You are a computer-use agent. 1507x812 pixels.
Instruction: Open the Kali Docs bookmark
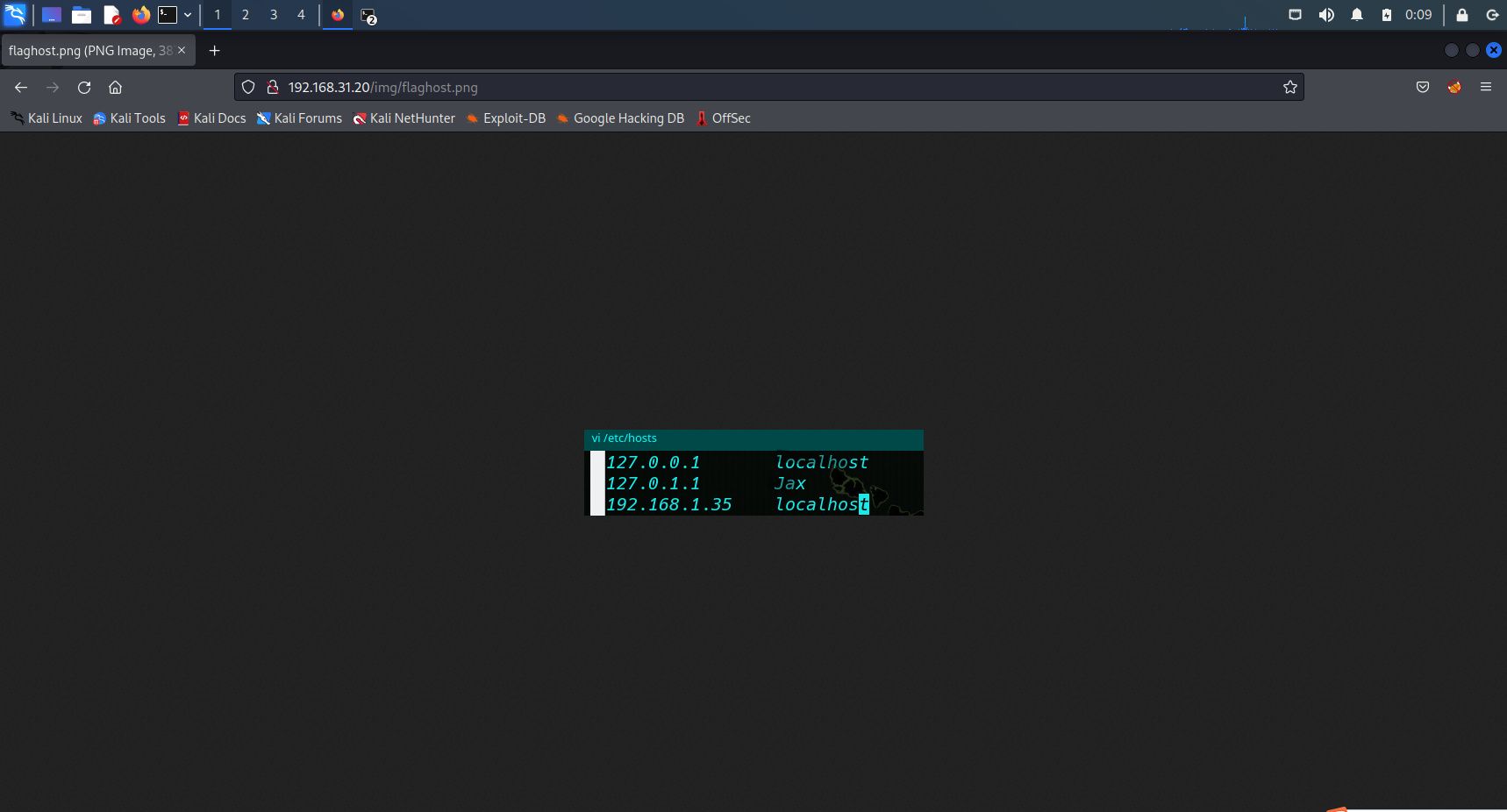211,118
